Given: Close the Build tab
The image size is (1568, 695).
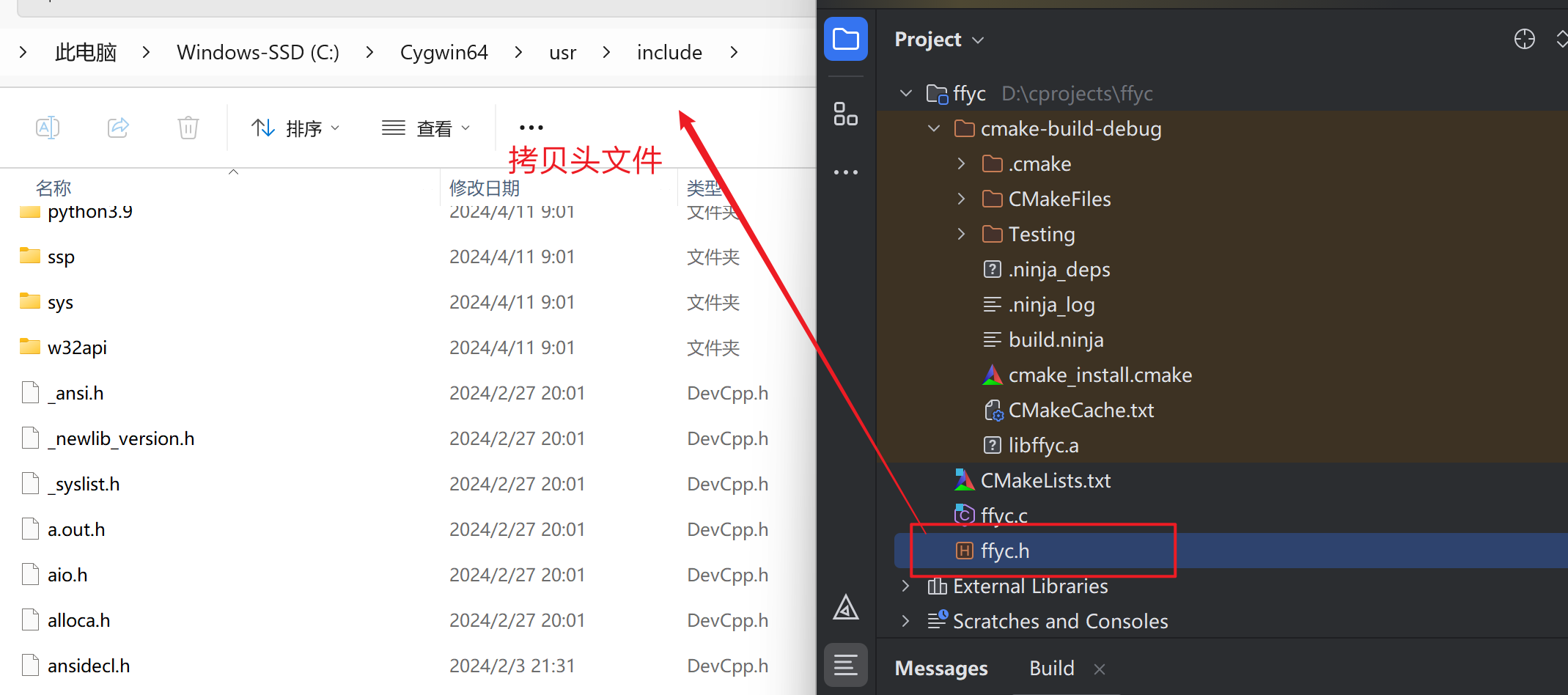Looking at the screenshot, I should tap(1099, 669).
